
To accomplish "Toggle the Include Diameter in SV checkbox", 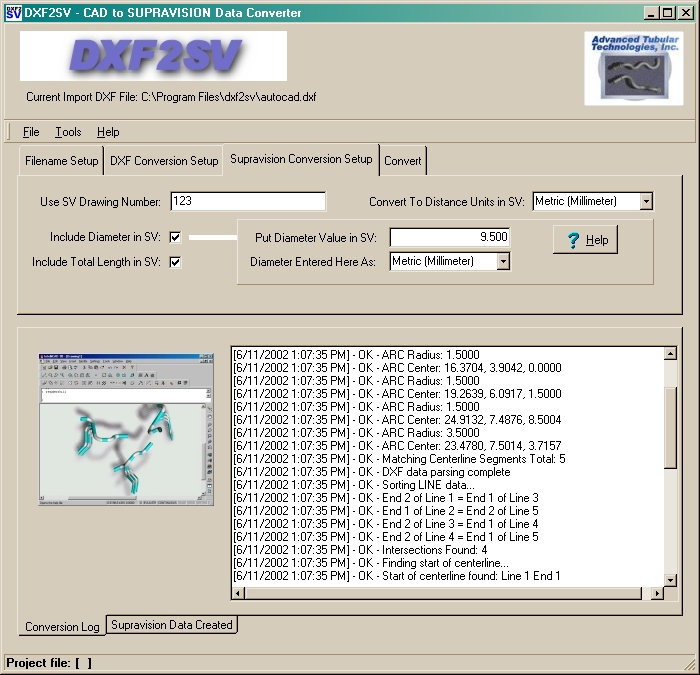I will pos(175,237).
